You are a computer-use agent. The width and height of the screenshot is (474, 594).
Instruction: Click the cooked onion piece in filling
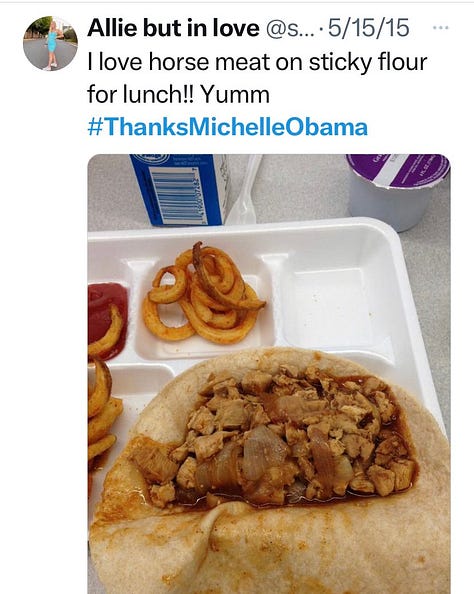click(262, 451)
